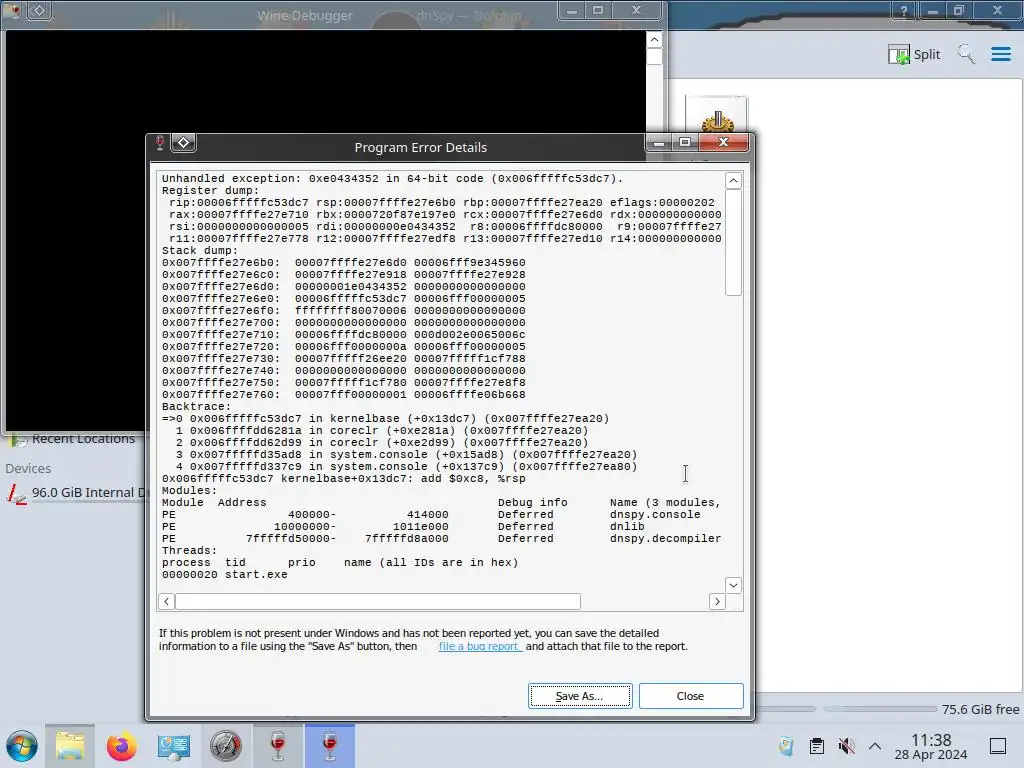Viewport: 1024px width, 768px height.
Task: Unmute the volume tray icon
Action: (x=846, y=746)
